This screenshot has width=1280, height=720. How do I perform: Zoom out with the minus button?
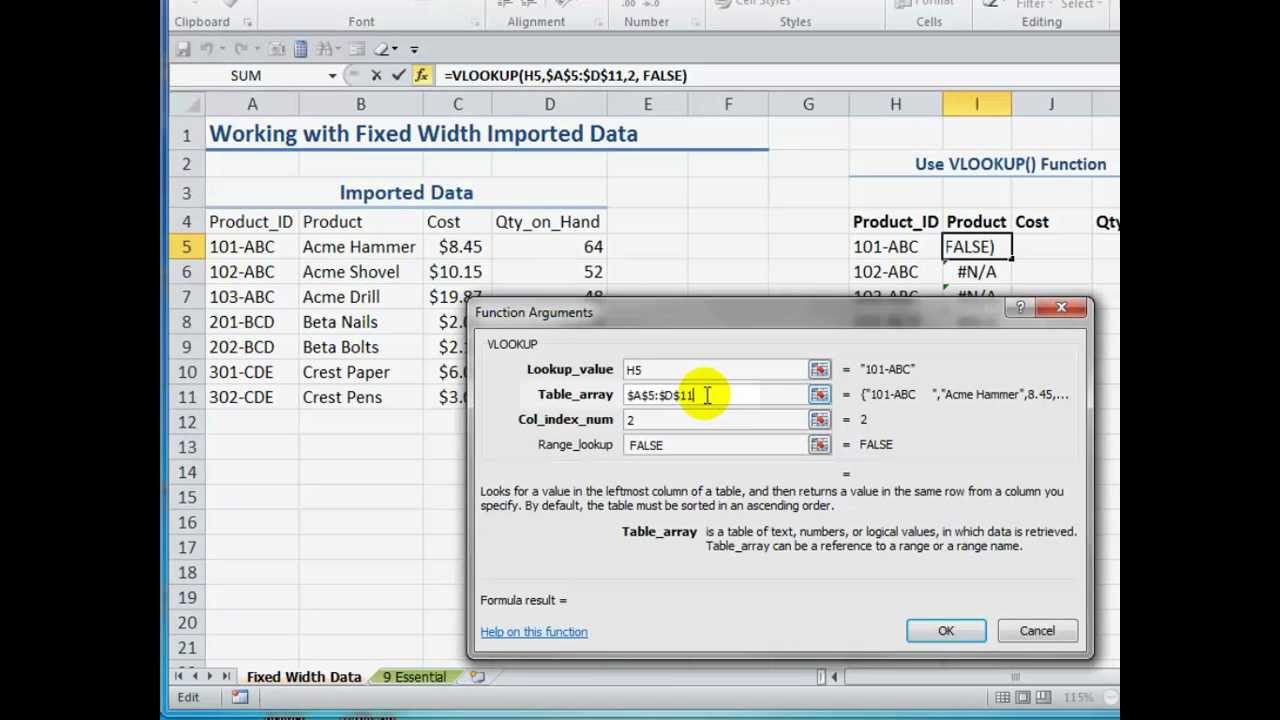(1111, 697)
